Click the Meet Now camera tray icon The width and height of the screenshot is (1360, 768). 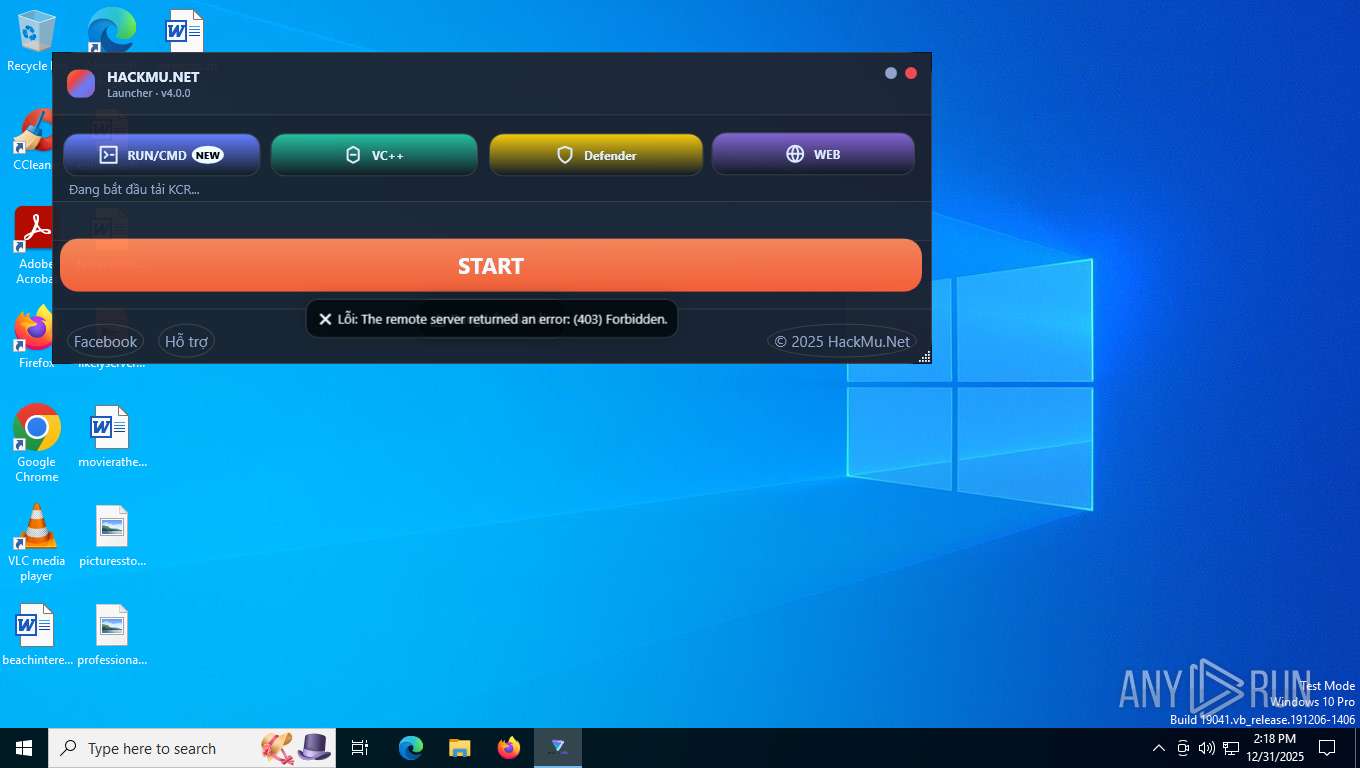click(1183, 748)
